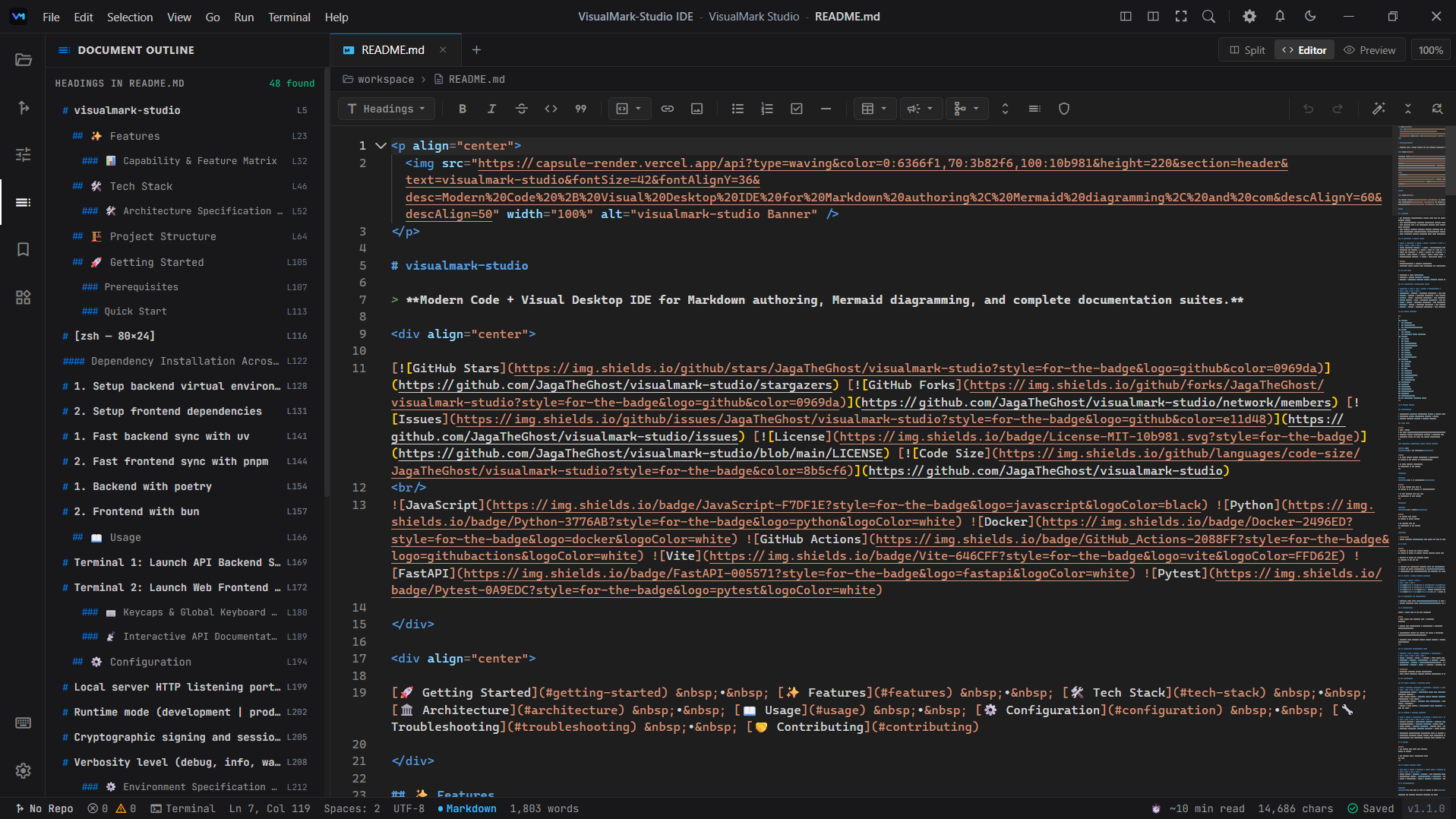Toggle dark mode with the moon icon
The image size is (1456, 819).
(x=1310, y=16)
